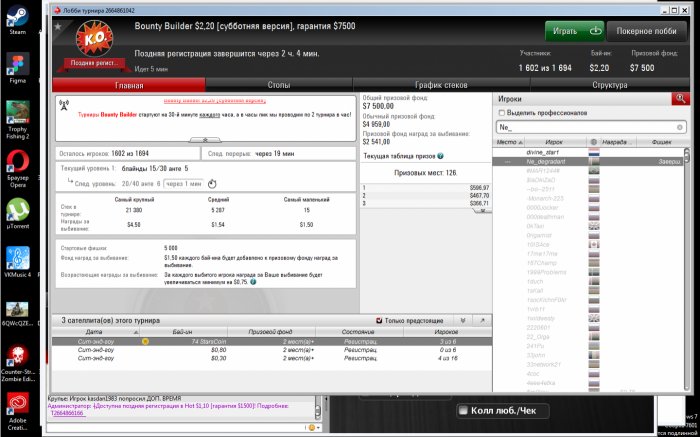Sort players by 'Фишек' column header
This screenshot has width=700, height=437.
click(x=662, y=142)
